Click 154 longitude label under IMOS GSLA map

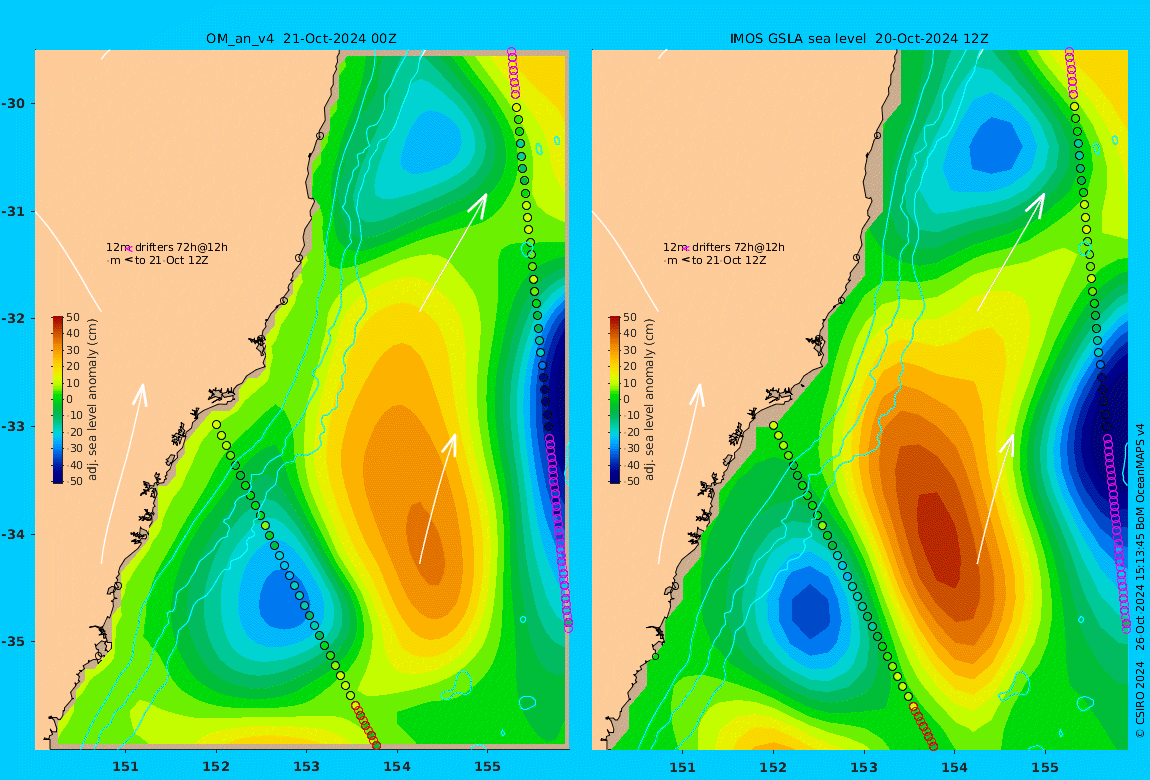pyautogui.click(x=954, y=767)
